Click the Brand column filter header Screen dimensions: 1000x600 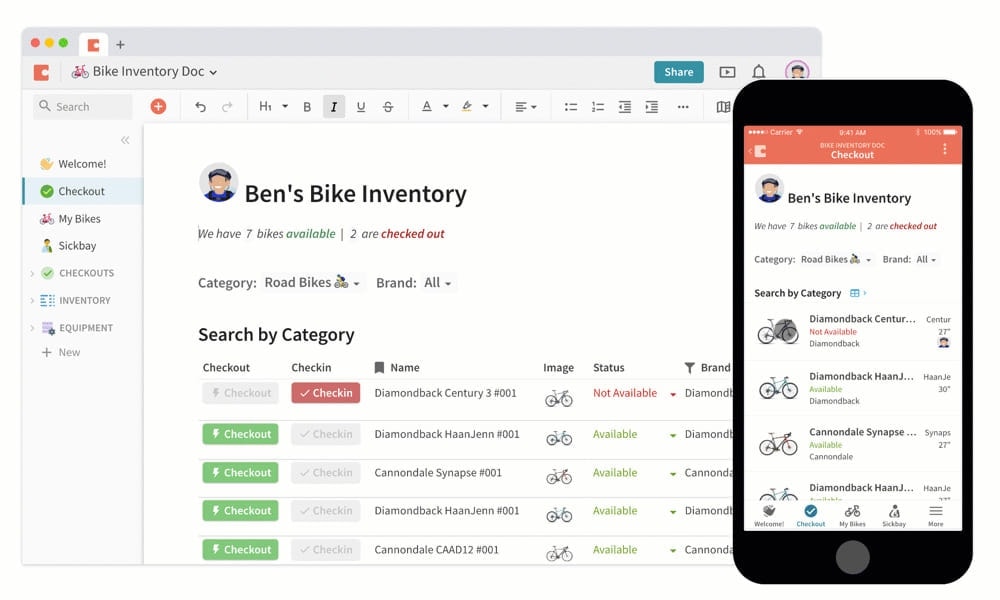pos(707,368)
